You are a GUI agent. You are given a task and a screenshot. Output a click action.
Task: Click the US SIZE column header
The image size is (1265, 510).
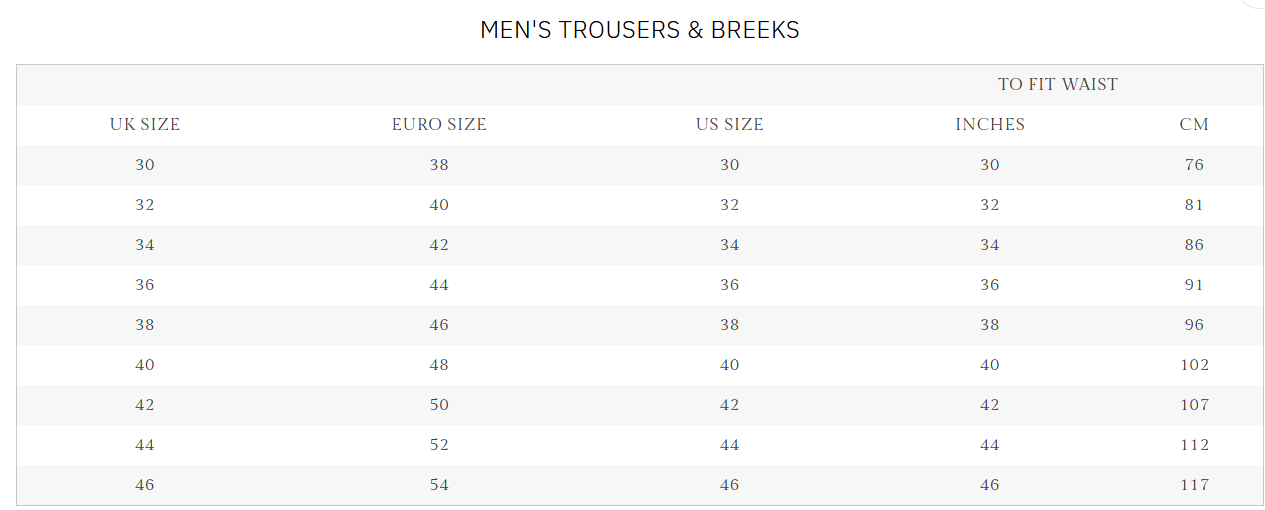[x=729, y=125]
